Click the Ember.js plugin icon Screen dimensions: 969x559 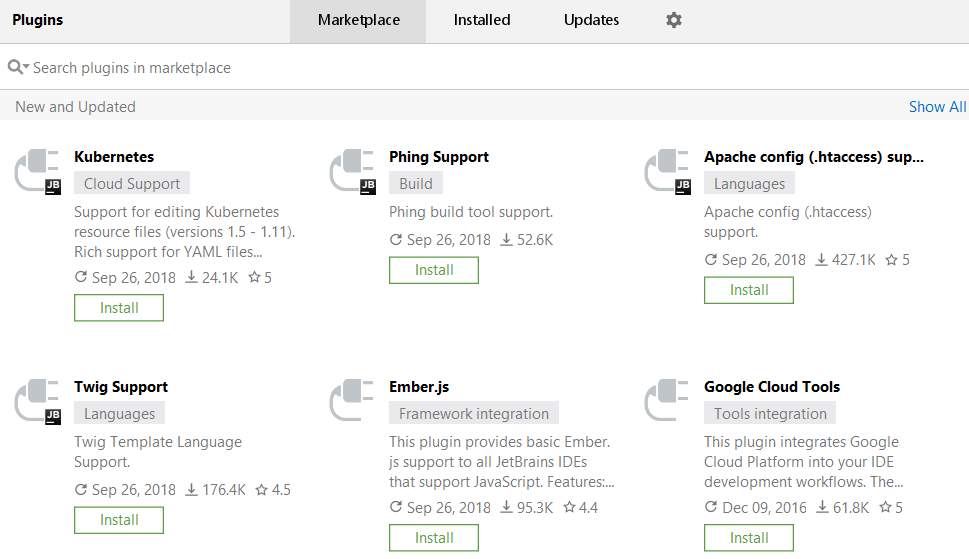point(352,400)
